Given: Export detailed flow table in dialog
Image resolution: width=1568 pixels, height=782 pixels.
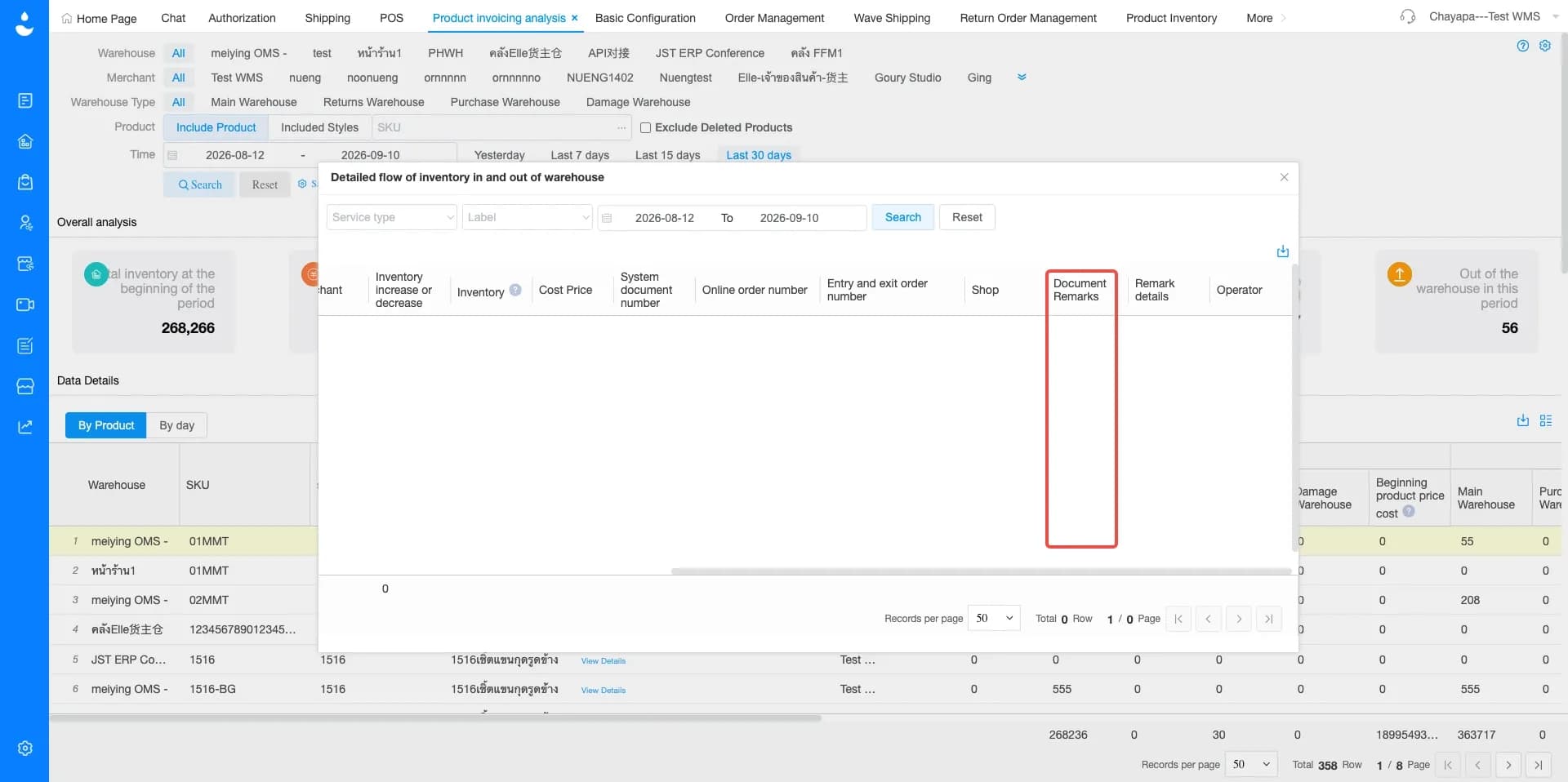Looking at the screenshot, I should (1283, 251).
